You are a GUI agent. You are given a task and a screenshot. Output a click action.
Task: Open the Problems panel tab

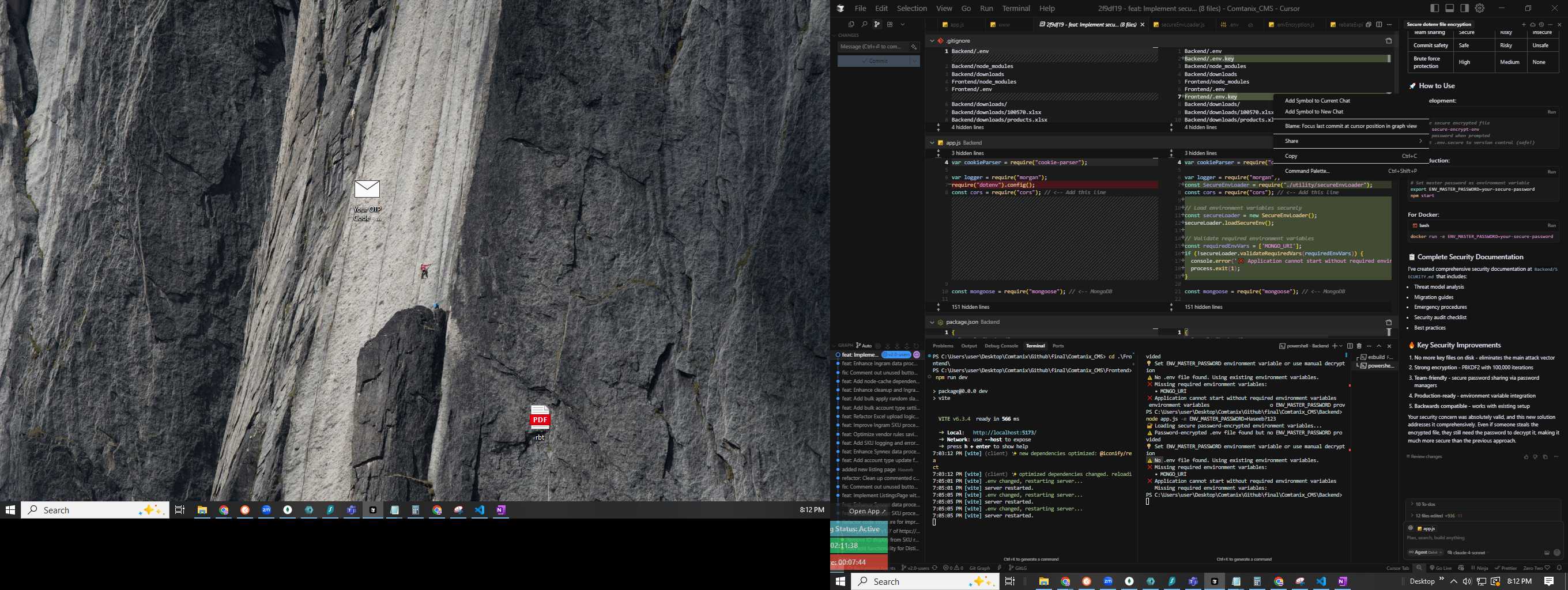pos(943,346)
